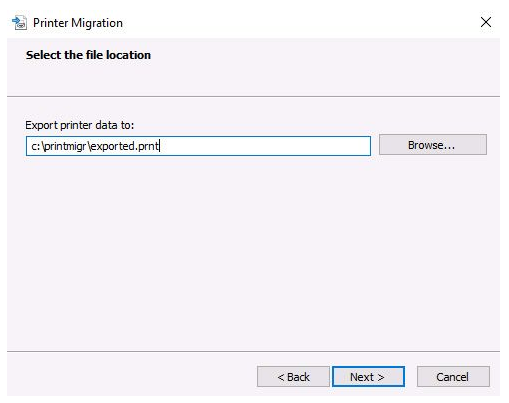Image resolution: width=509 pixels, height=403 pixels.
Task: Click the 'Export printer data to:' label
Action: point(80,125)
